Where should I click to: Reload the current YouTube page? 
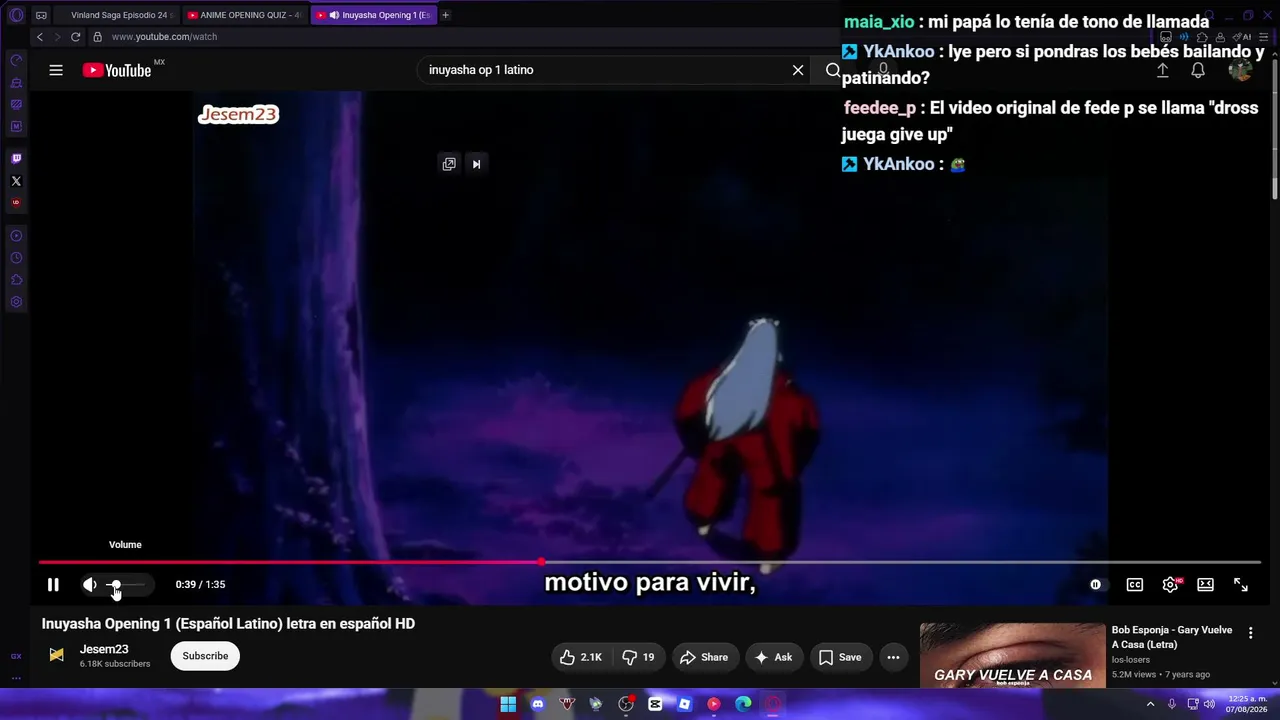pos(75,37)
